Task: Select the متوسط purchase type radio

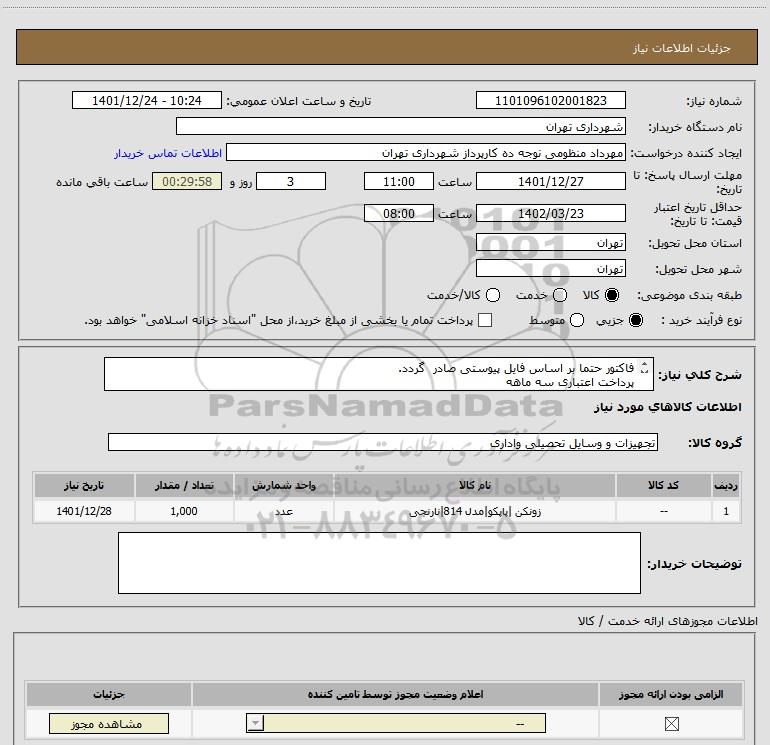Action: coord(577,320)
